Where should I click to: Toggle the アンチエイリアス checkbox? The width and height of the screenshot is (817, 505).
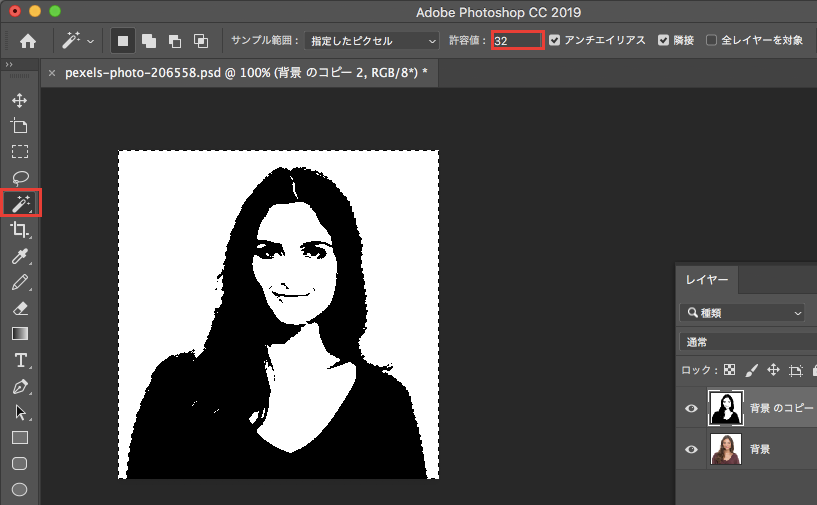click(555, 41)
